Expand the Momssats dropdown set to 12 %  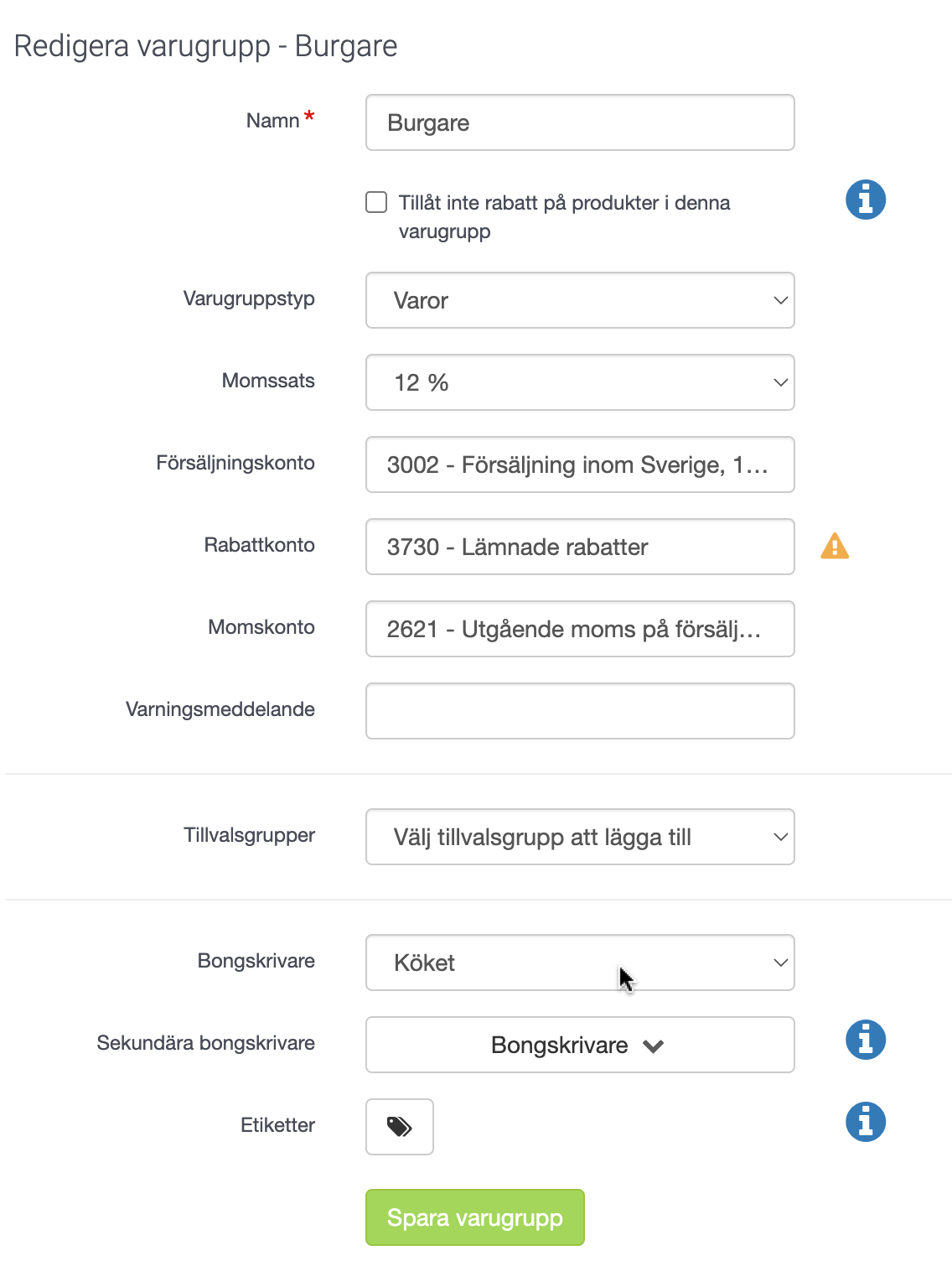(580, 382)
